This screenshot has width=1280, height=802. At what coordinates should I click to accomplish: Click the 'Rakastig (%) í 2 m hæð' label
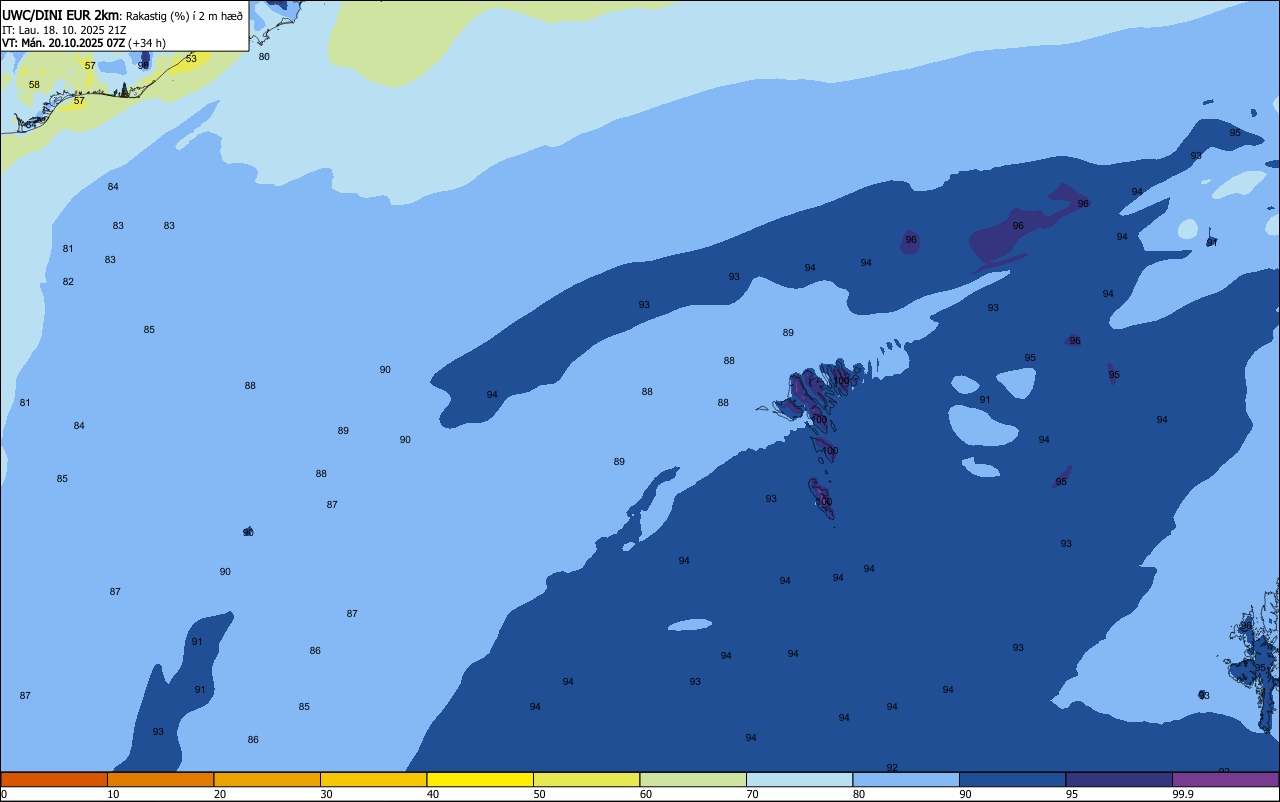click(184, 16)
